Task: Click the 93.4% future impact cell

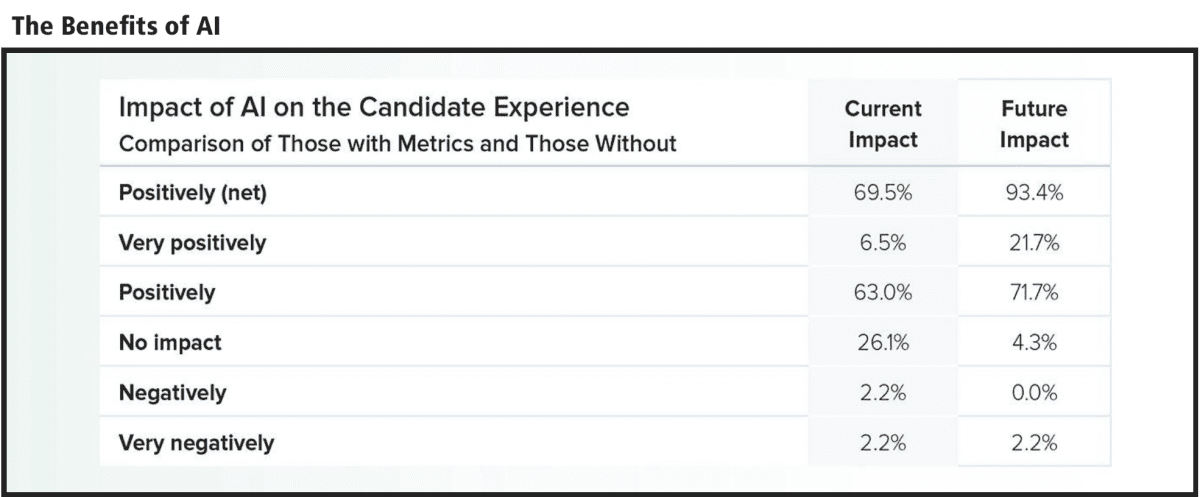Action: (x=1034, y=194)
